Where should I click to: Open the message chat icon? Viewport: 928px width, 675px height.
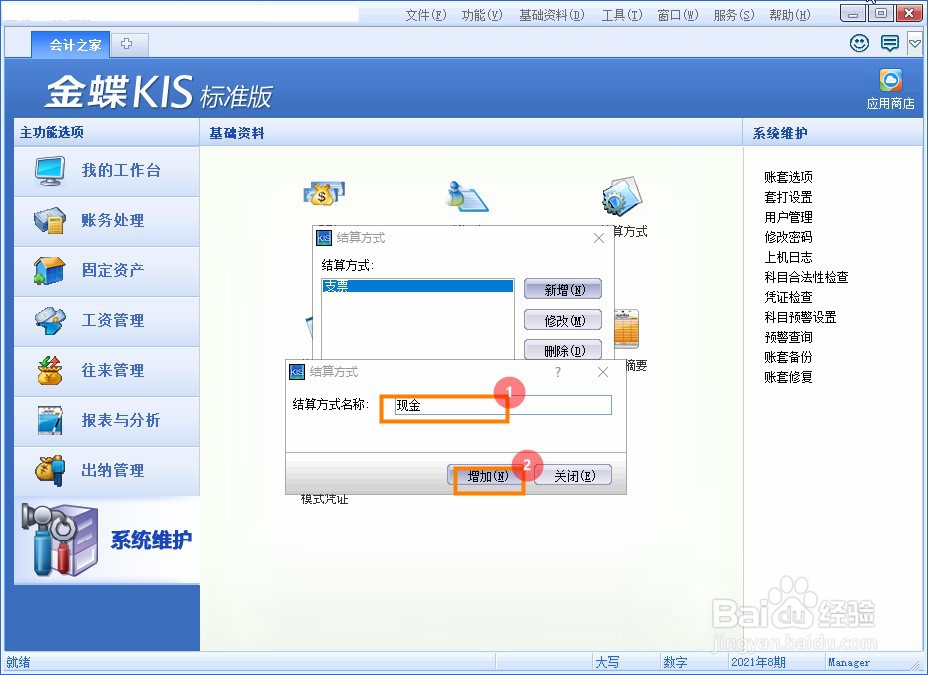(x=890, y=43)
